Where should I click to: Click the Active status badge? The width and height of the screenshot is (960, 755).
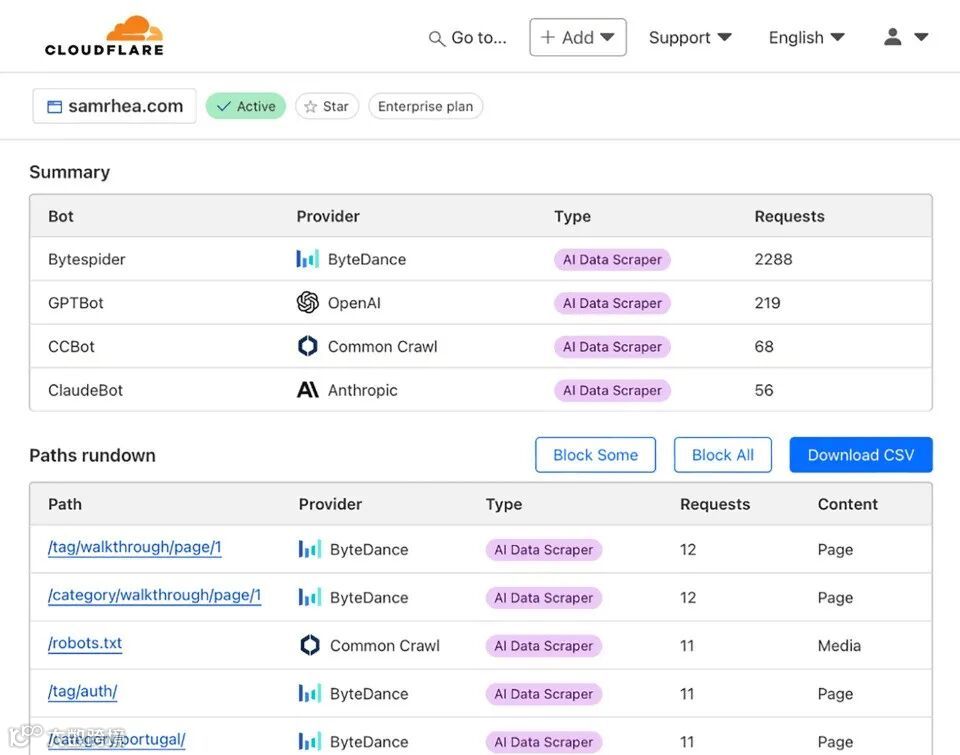(246, 106)
